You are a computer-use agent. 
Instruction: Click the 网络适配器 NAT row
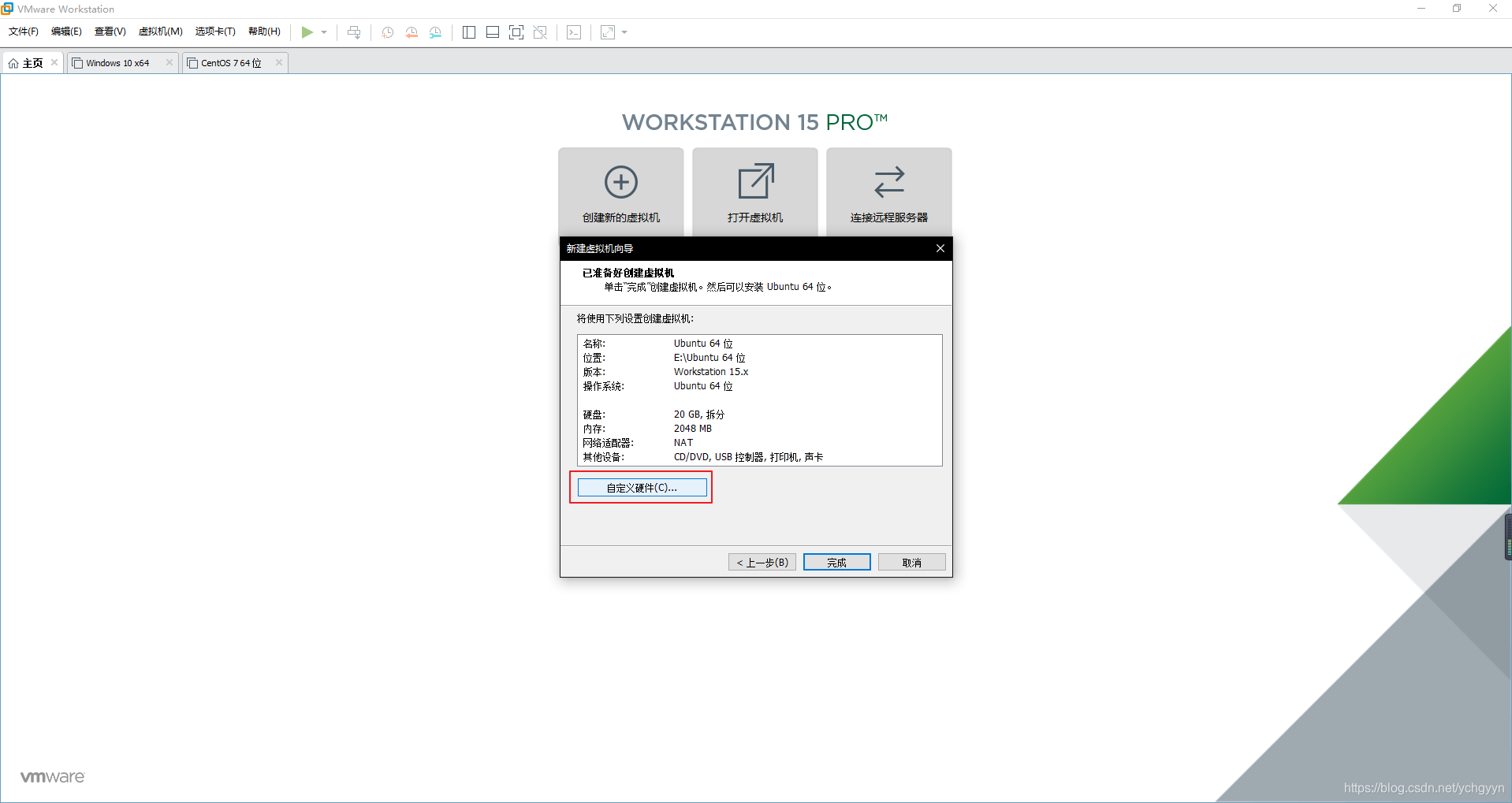pos(759,443)
